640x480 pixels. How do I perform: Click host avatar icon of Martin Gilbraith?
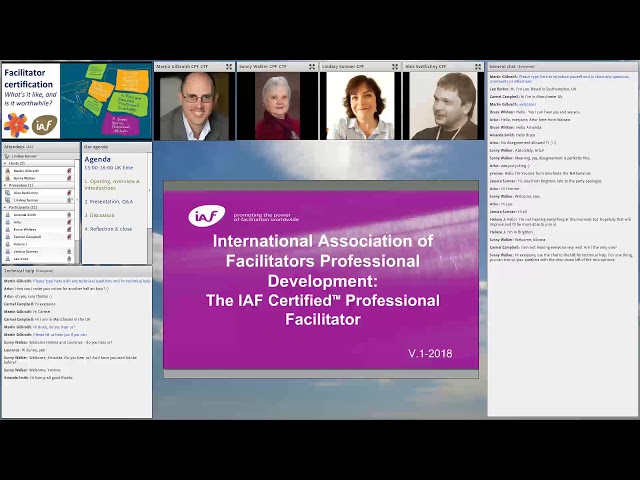click(x=7, y=171)
